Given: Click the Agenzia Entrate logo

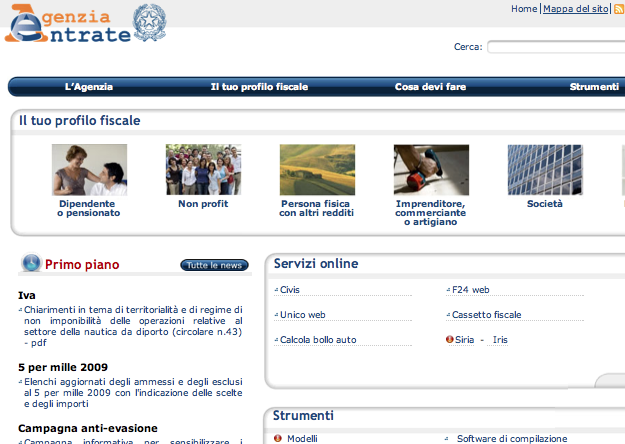Looking at the screenshot, I should coord(68,23).
